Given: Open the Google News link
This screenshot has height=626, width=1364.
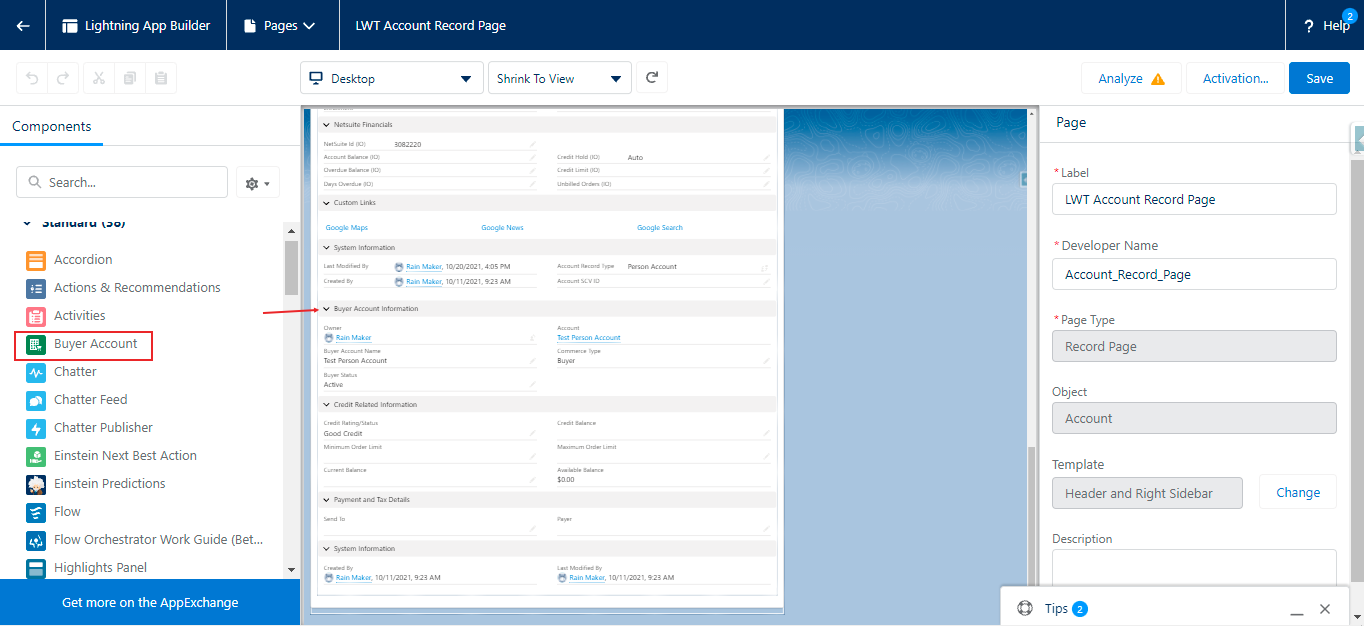Looking at the screenshot, I should coord(502,228).
